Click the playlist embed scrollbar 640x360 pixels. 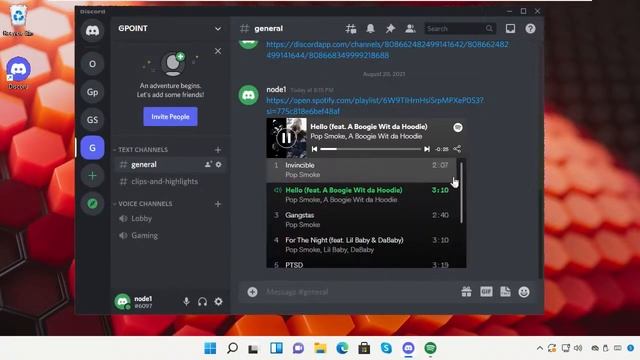(x=462, y=193)
